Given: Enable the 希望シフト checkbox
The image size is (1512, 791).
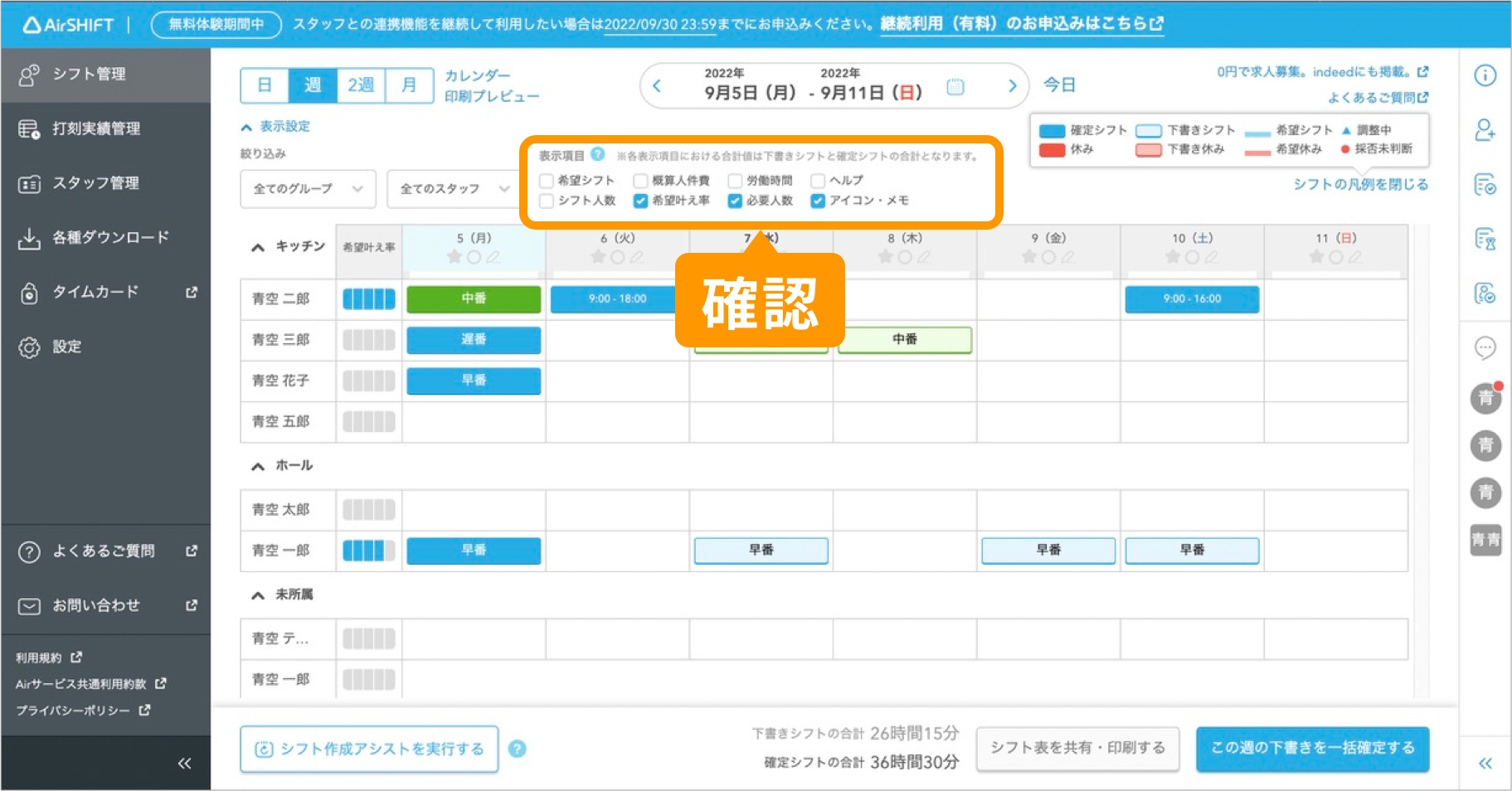Looking at the screenshot, I should click(x=547, y=179).
